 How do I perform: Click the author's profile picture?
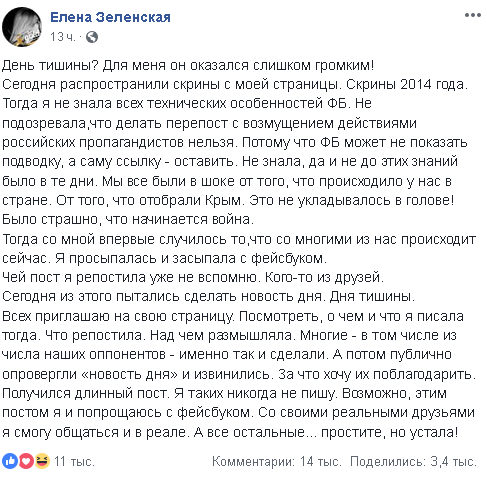click(22, 27)
